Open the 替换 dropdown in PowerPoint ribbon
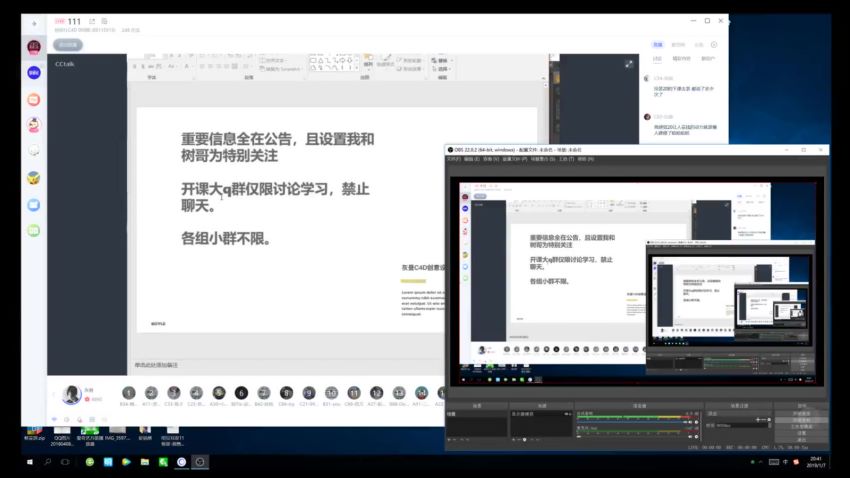850x478 pixels. tap(442, 61)
